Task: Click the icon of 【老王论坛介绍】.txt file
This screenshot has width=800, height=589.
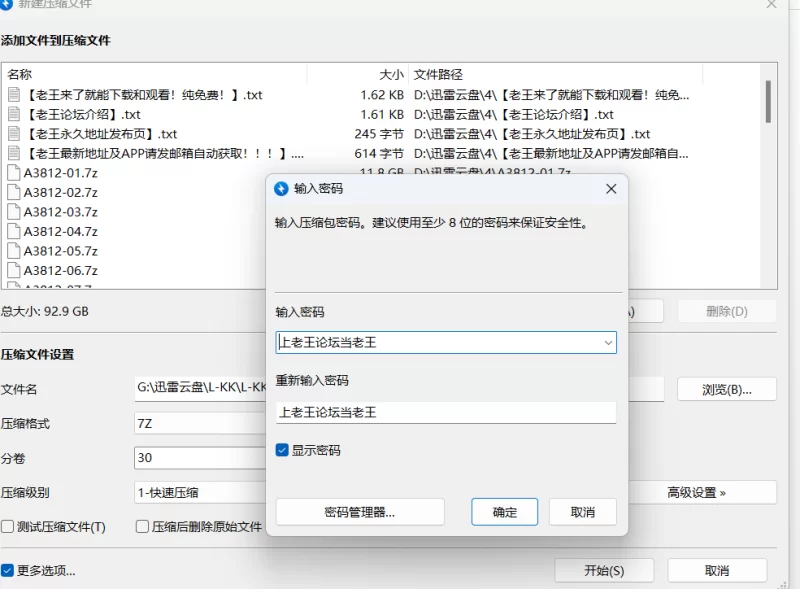Action: (14, 114)
